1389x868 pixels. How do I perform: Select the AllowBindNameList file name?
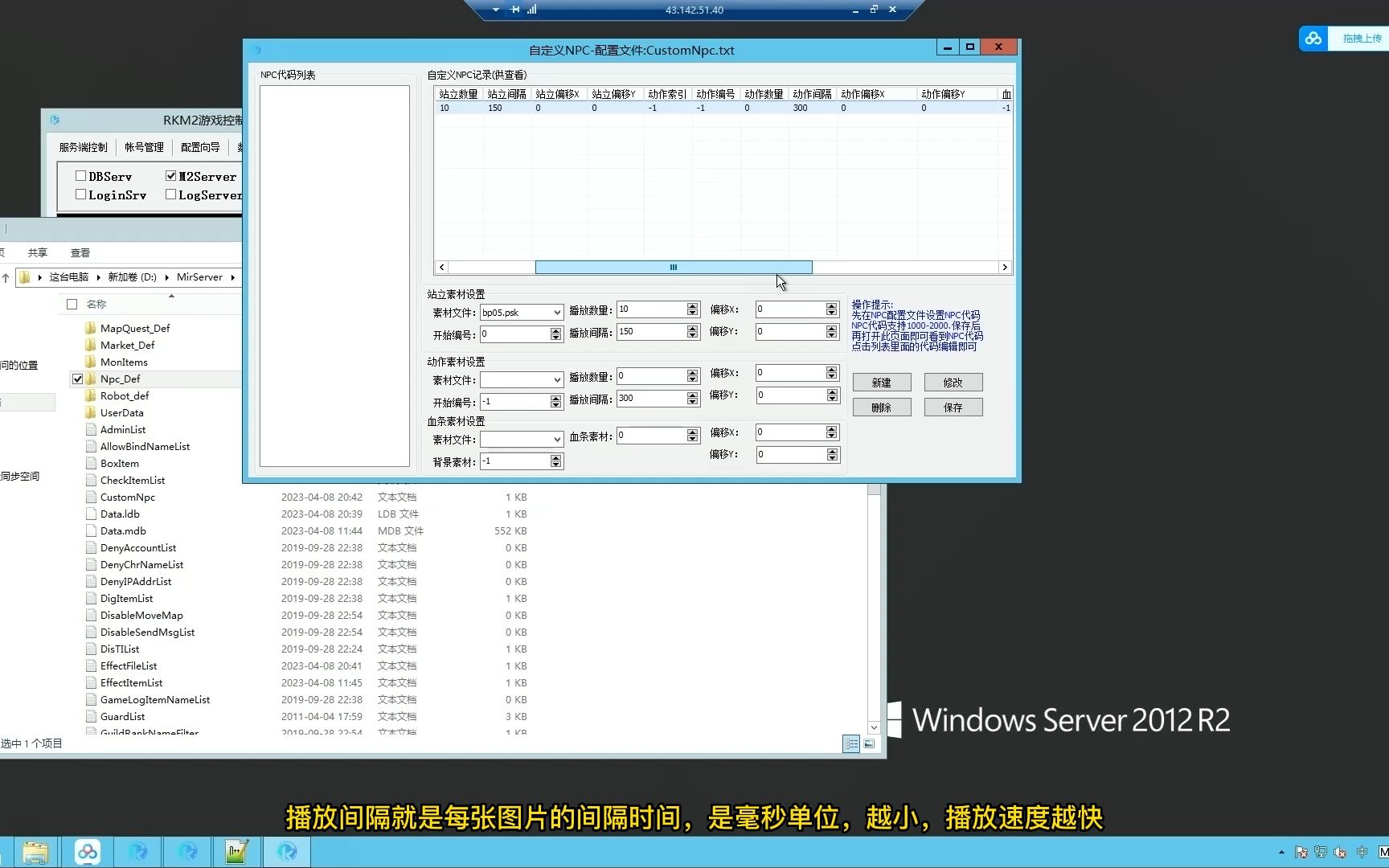point(145,446)
